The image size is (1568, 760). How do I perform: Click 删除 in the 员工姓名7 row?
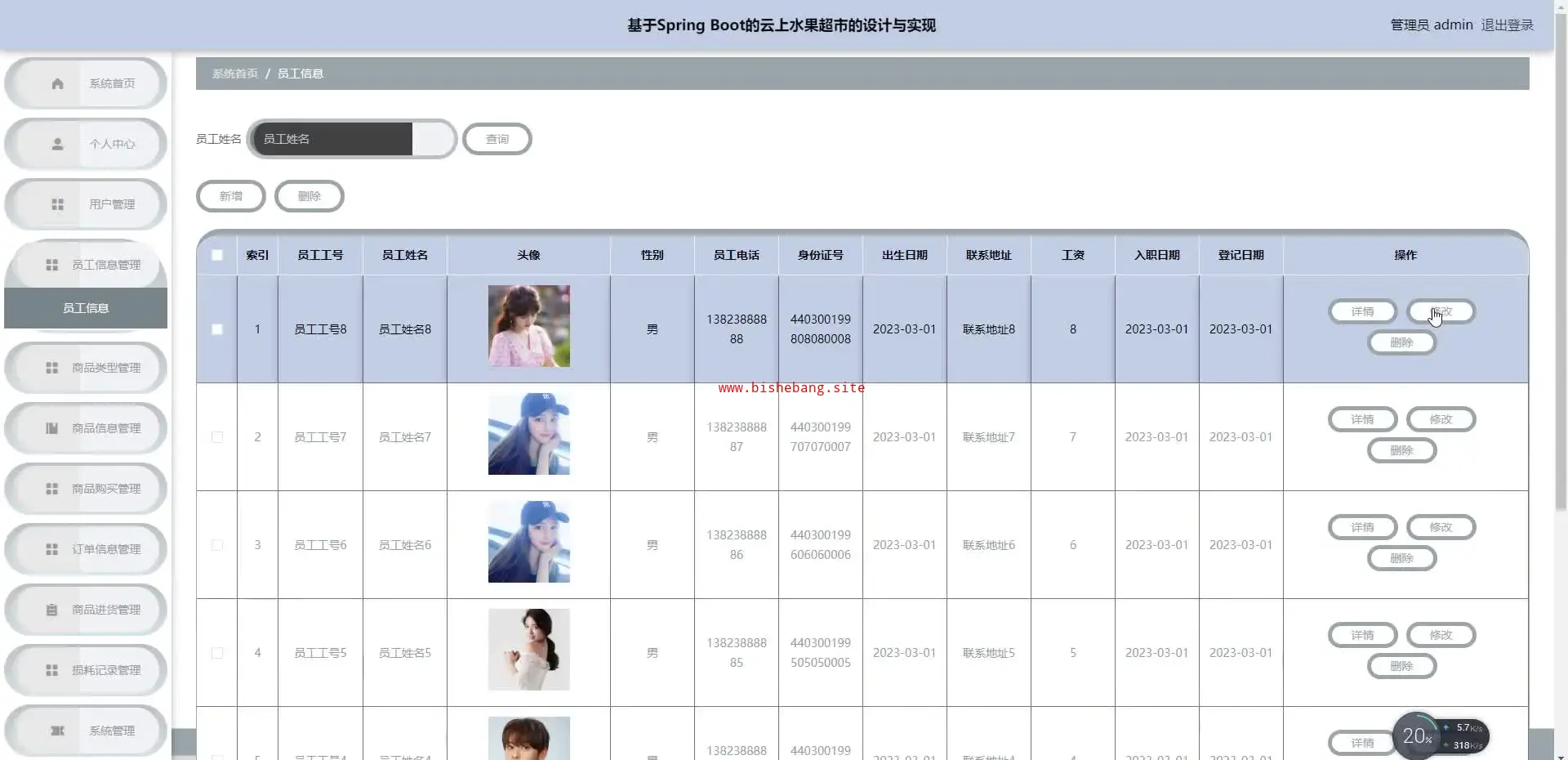pyautogui.click(x=1401, y=450)
